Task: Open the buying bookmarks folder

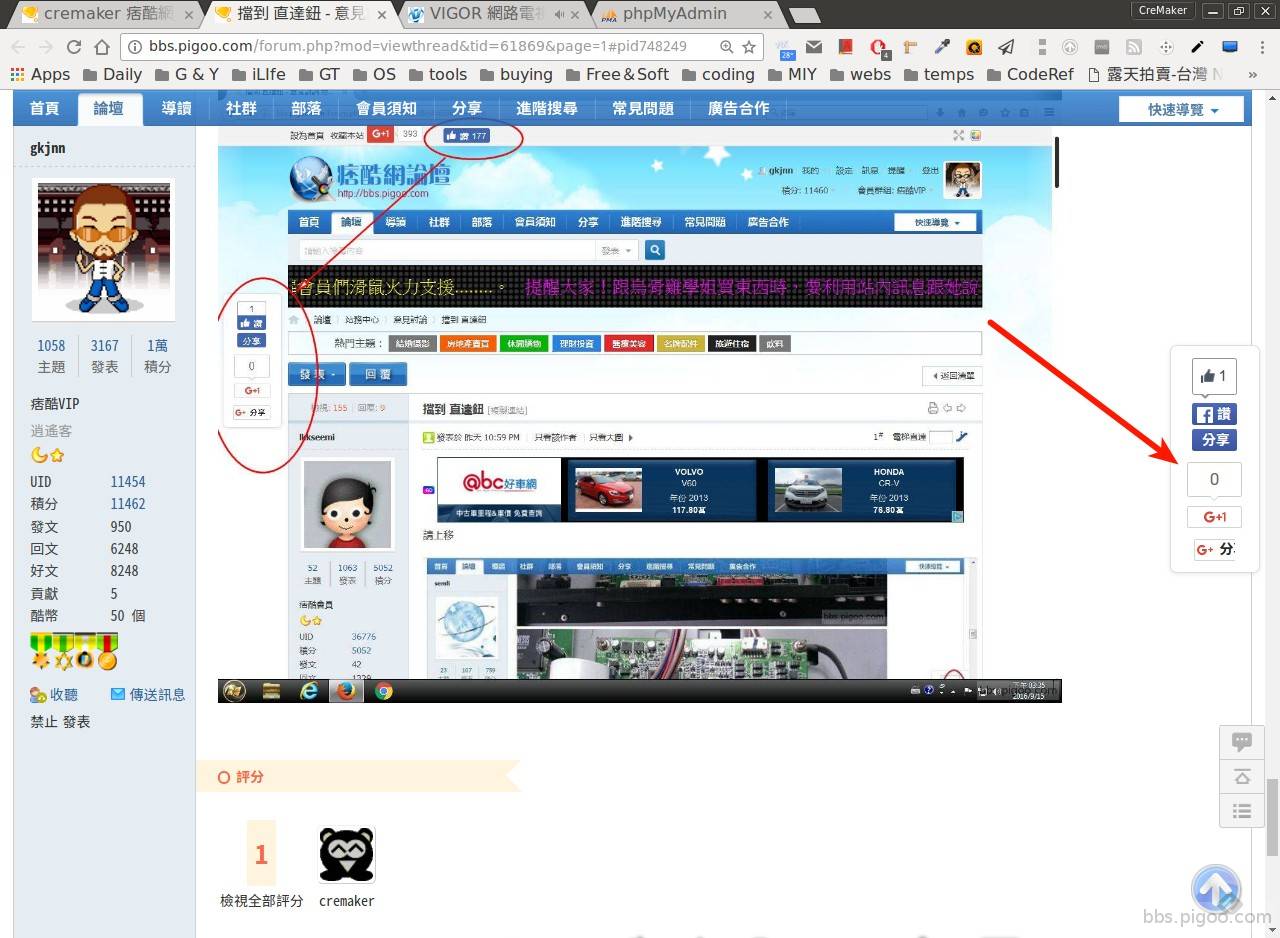Action: click(x=516, y=74)
